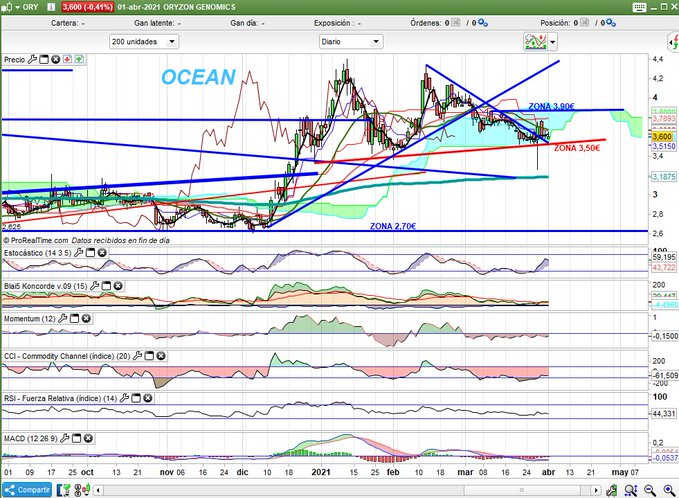Click the Compartir share button
This screenshot has width=679, height=498.
(27, 490)
